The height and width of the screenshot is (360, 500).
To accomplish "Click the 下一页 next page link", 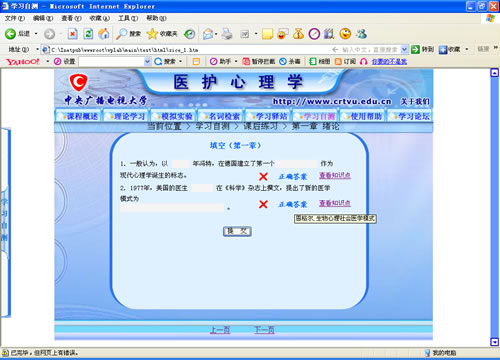I will tap(264, 330).
